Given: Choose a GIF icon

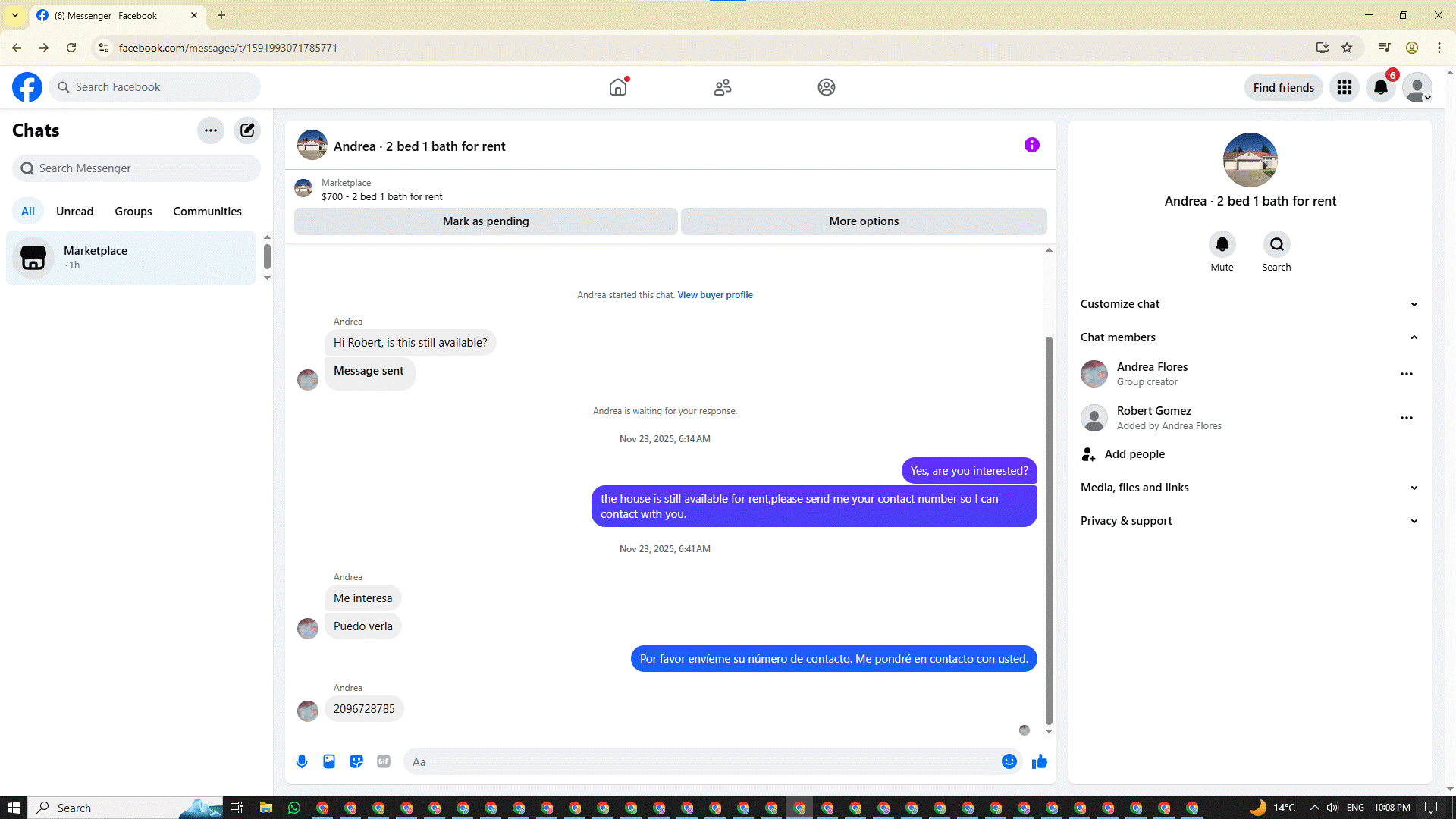Looking at the screenshot, I should click(384, 761).
